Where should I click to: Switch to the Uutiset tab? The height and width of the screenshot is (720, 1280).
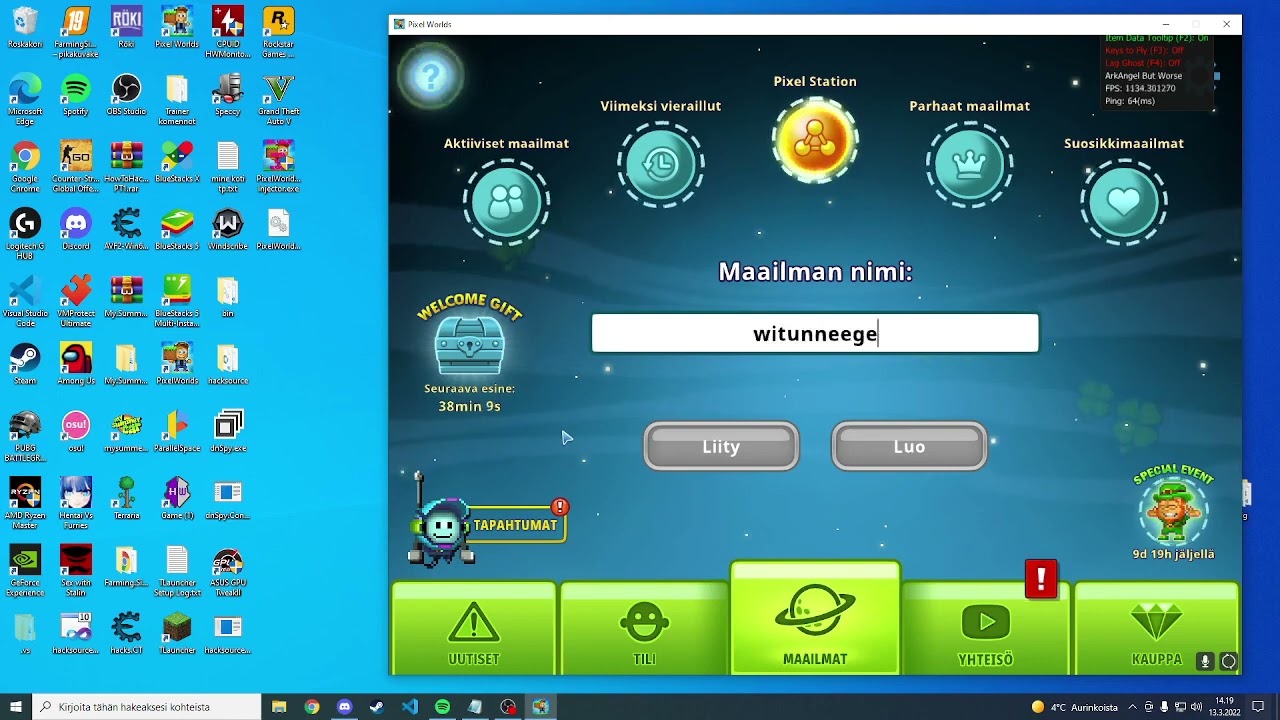click(x=473, y=628)
